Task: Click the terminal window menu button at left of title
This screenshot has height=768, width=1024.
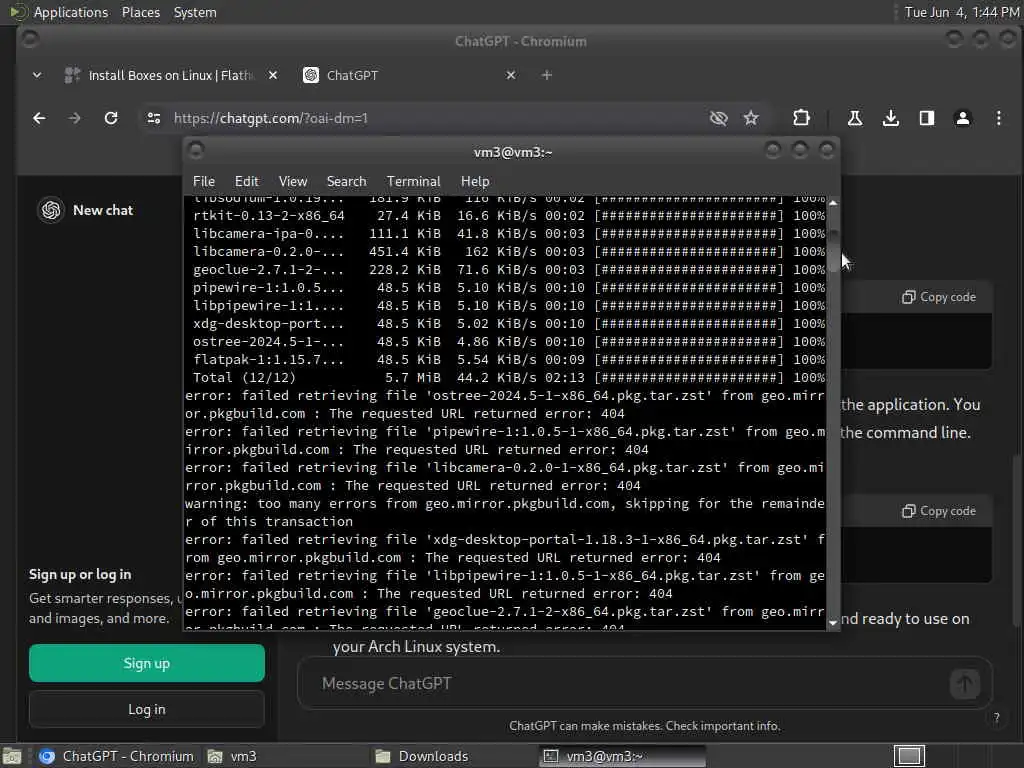Action: 196,152
